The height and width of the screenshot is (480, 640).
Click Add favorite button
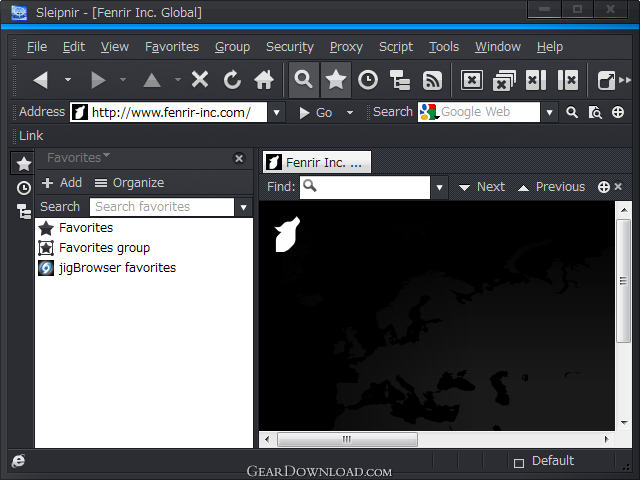point(62,182)
